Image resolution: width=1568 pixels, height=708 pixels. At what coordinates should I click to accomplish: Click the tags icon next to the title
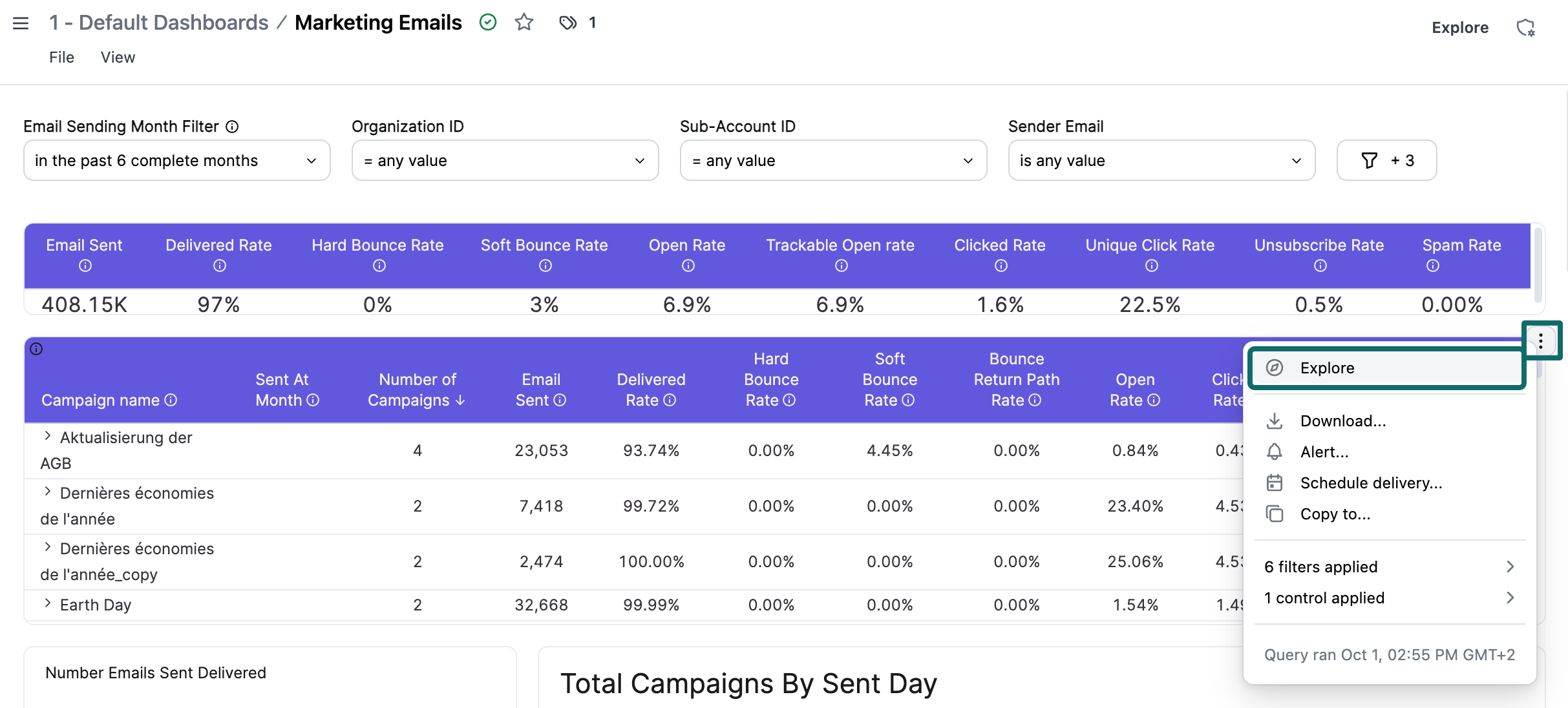pyautogui.click(x=567, y=23)
